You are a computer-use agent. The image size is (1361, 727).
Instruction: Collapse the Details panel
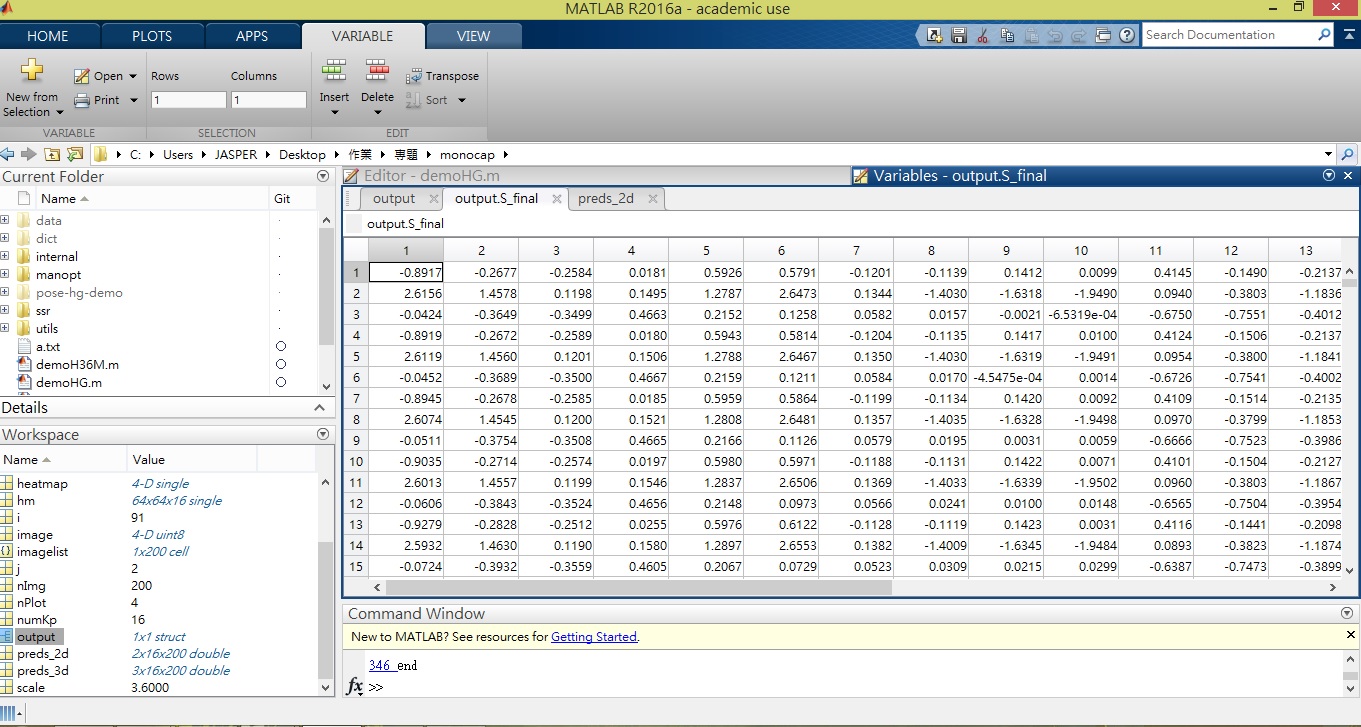click(x=320, y=408)
